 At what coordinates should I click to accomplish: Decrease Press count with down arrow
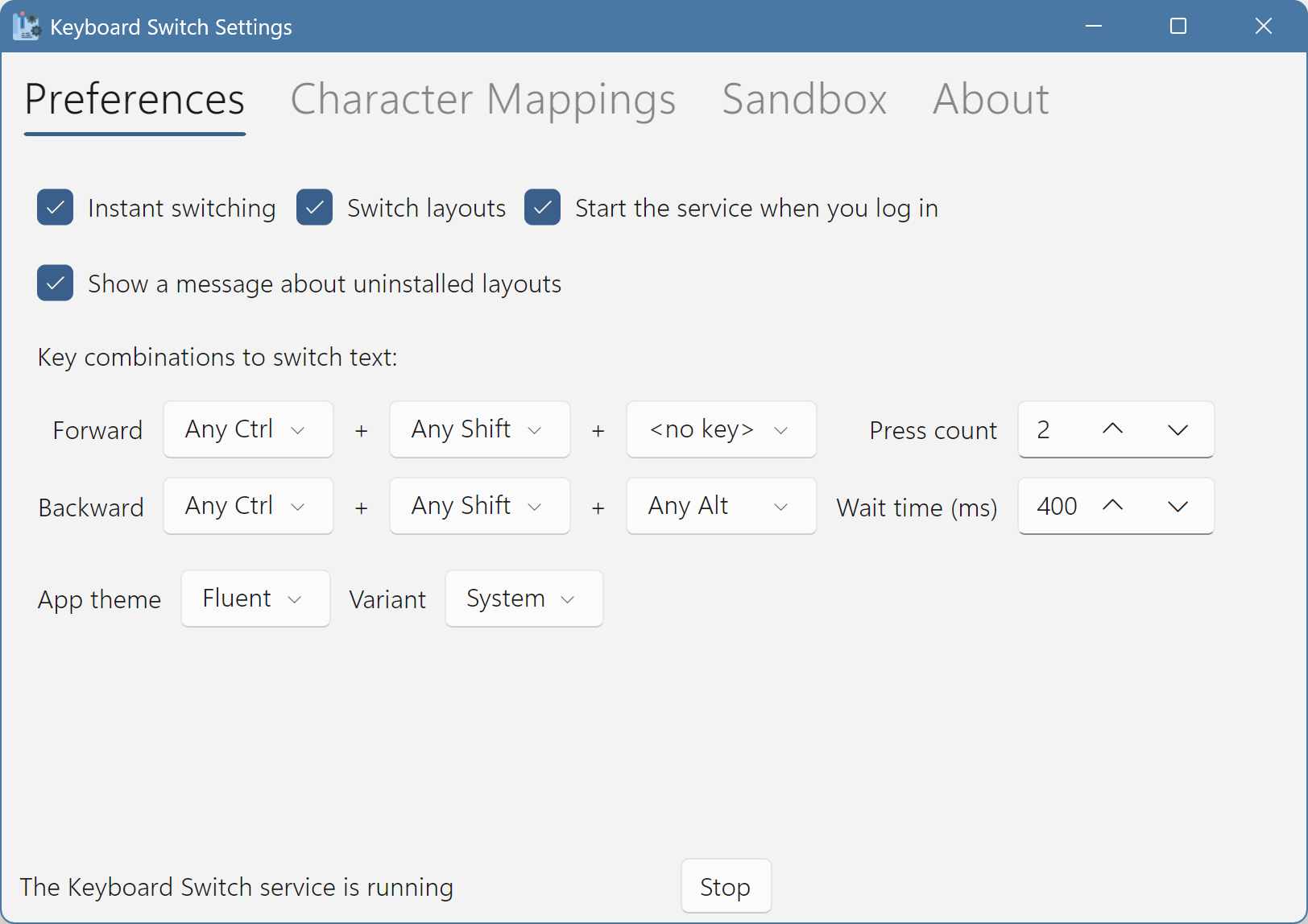1178,429
